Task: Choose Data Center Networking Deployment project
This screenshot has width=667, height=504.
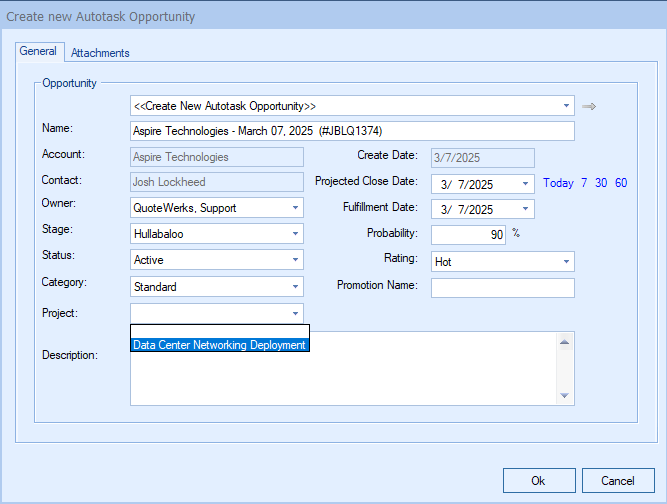Action: point(219,345)
